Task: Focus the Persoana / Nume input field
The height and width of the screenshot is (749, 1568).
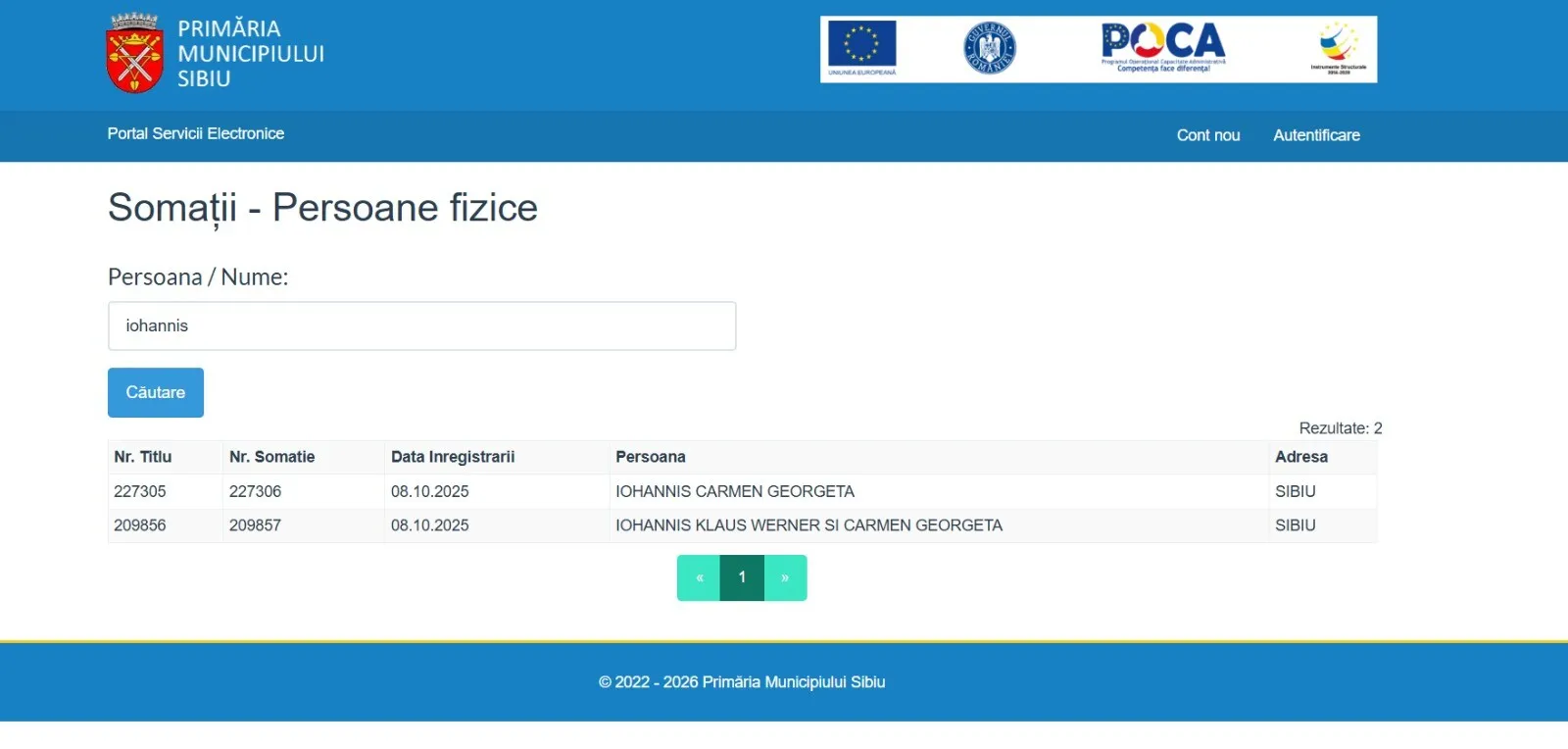Action: tap(421, 325)
